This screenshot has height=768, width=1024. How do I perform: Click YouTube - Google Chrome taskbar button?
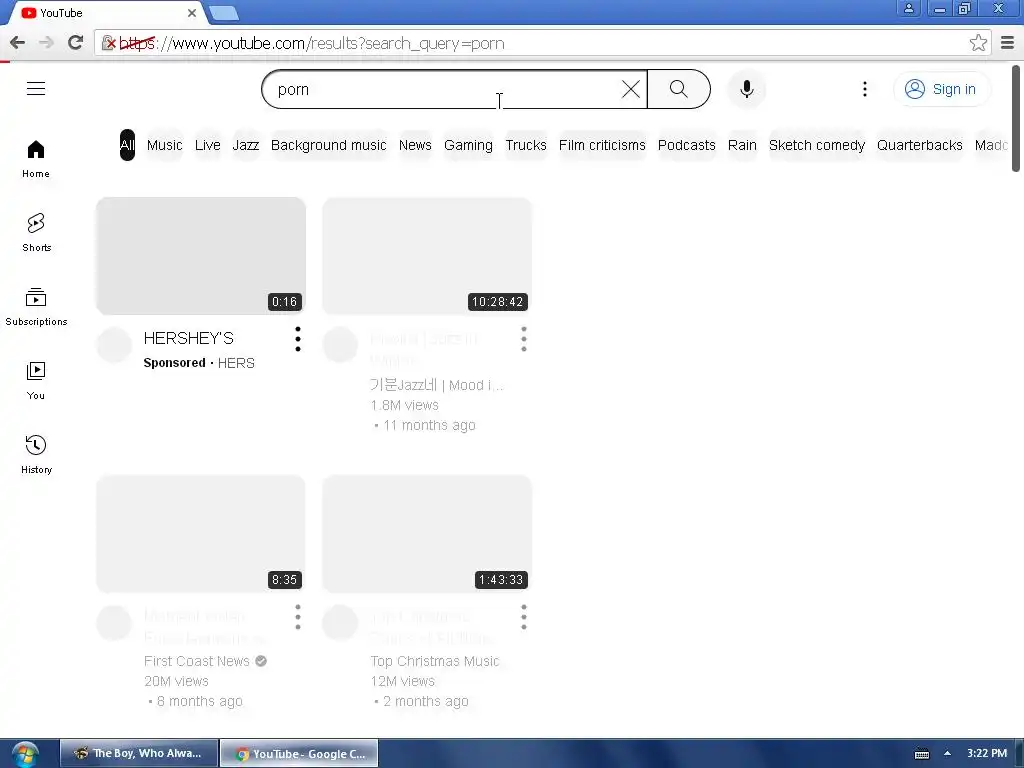point(299,753)
